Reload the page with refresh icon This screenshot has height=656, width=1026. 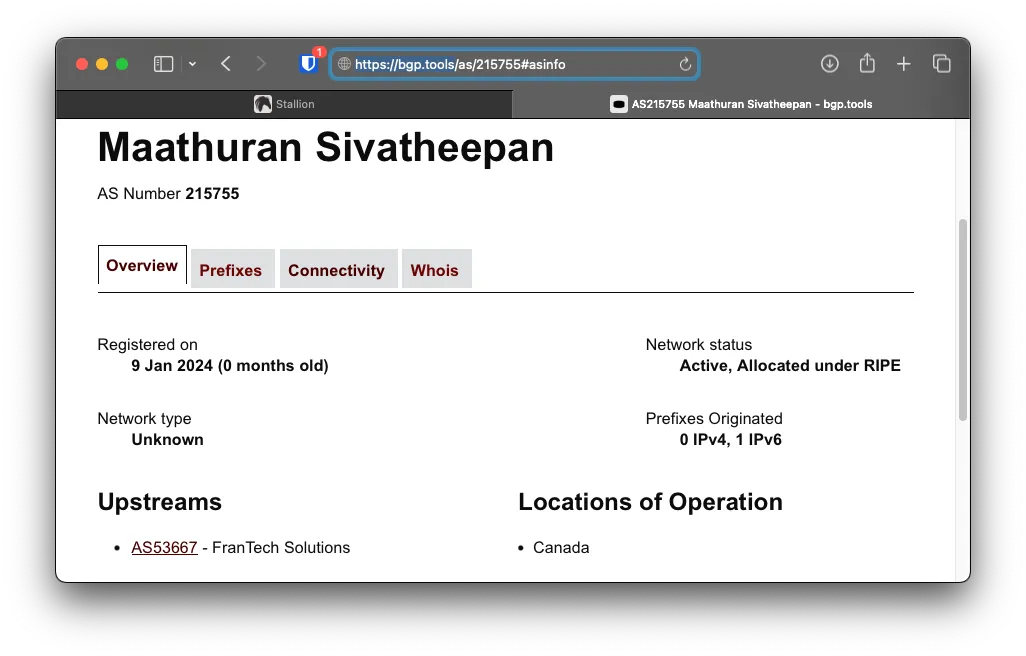pyautogui.click(x=685, y=64)
